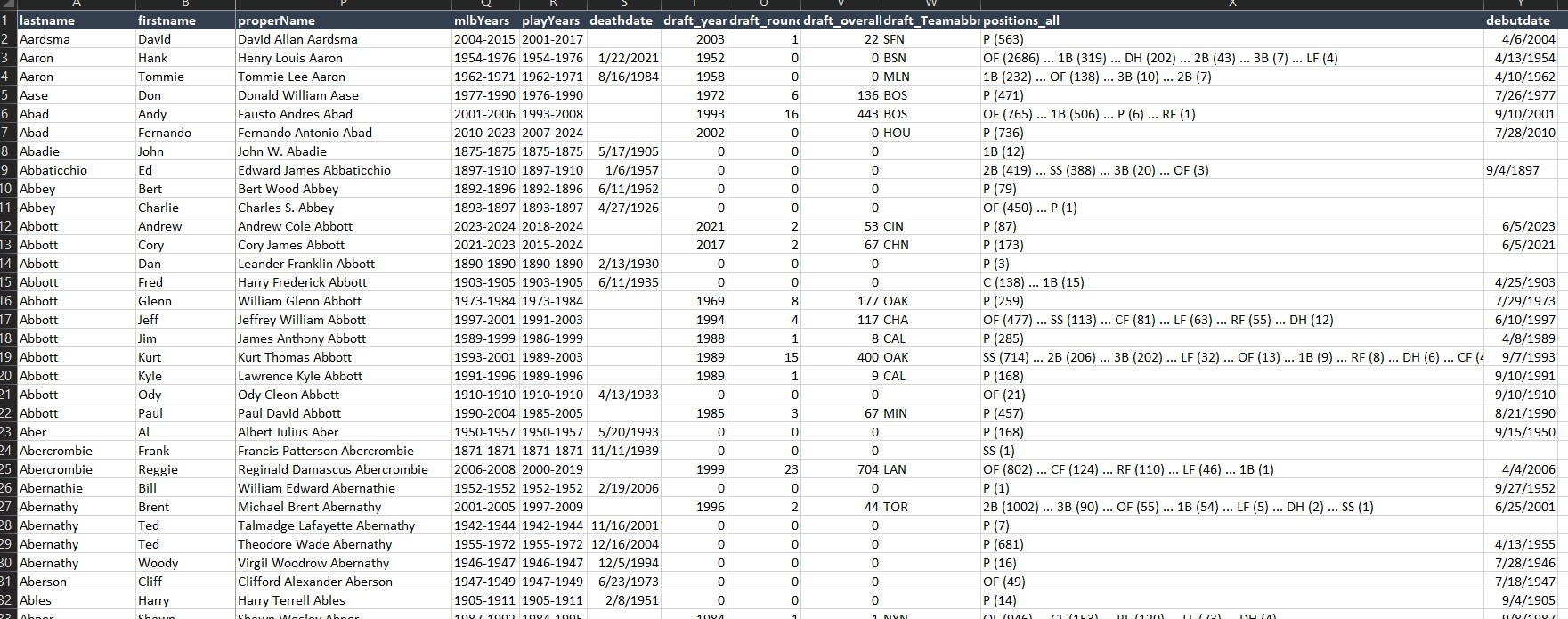
Task: Click the firstname column header cell
Action: (184, 20)
